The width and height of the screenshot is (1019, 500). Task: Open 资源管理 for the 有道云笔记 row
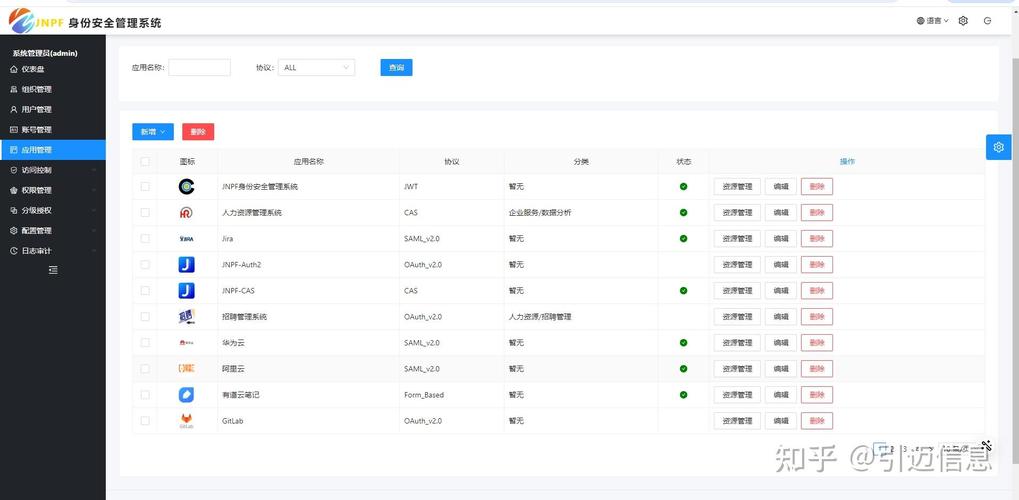click(737, 395)
